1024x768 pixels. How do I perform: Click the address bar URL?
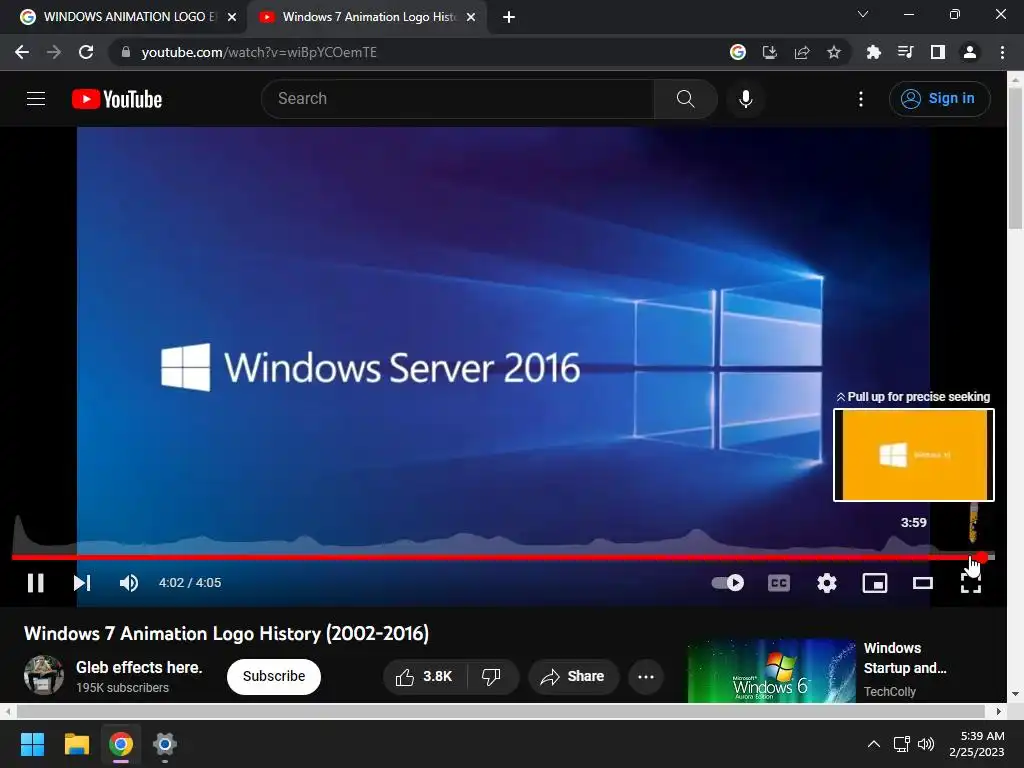click(x=259, y=52)
